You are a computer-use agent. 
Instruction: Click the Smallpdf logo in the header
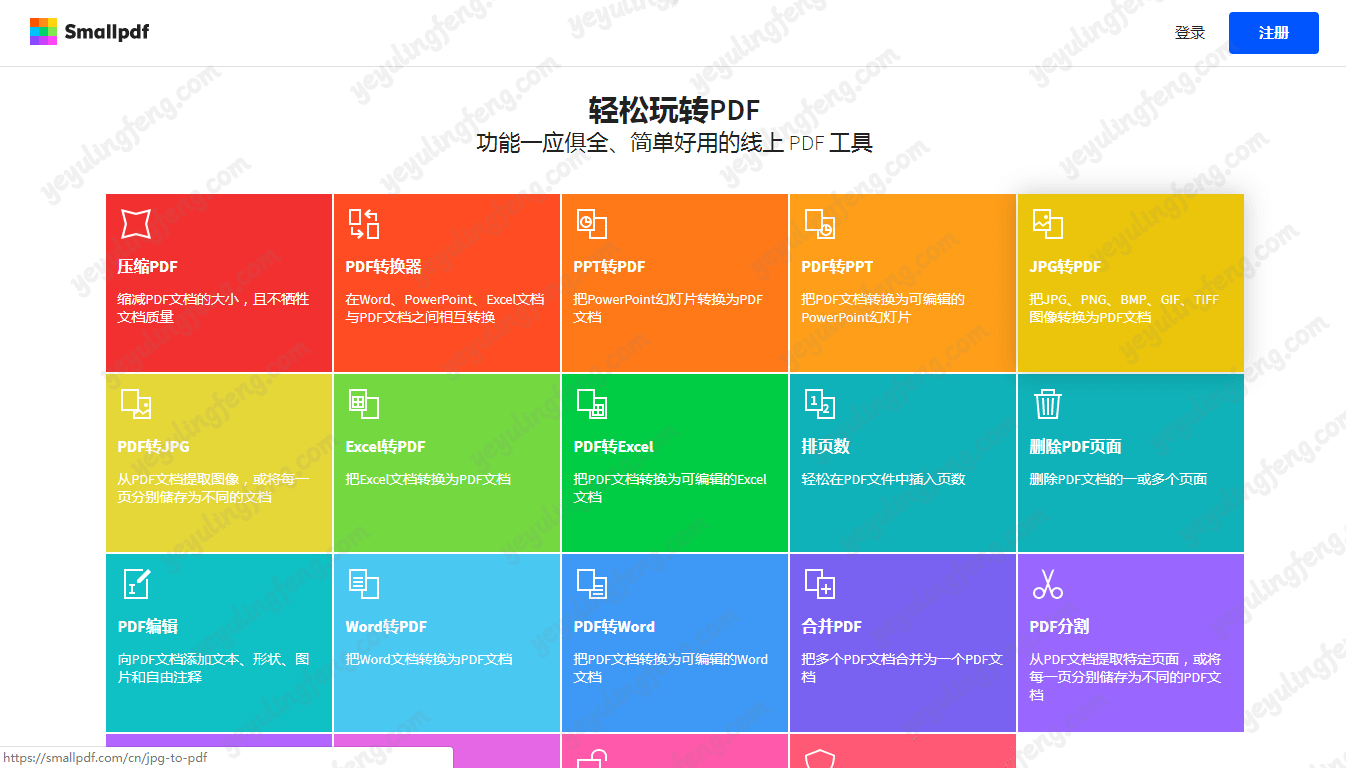point(90,32)
